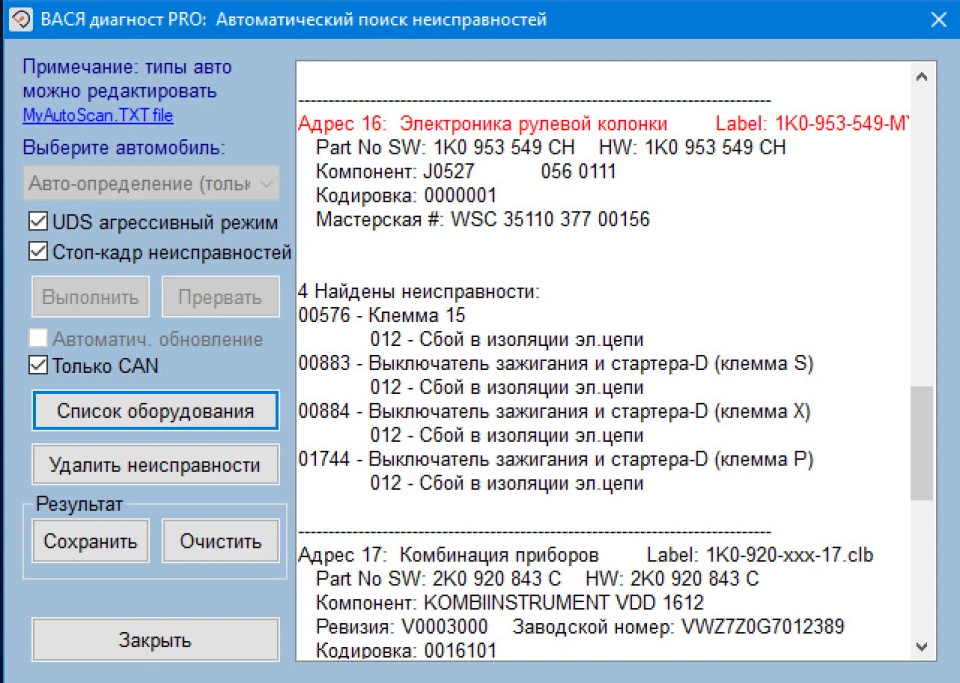Click the 4 Найдены неисправности line
This screenshot has width=960, height=683.
pos(419,291)
